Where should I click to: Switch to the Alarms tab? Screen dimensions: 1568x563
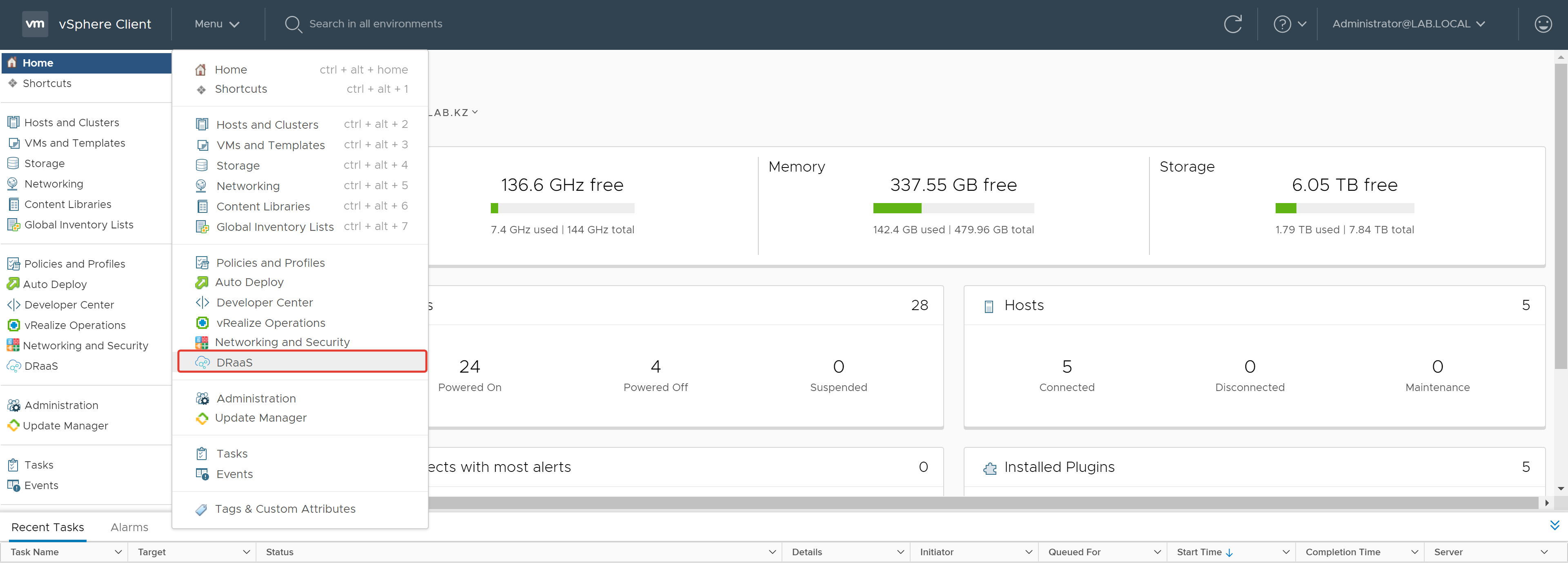click(129, 528)
